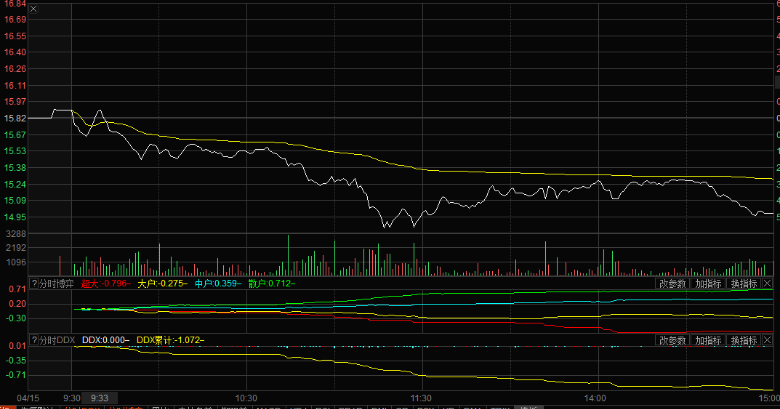Open help for 分时博弈 indicator
Screen dimensions: 780x409
(34, 284)
